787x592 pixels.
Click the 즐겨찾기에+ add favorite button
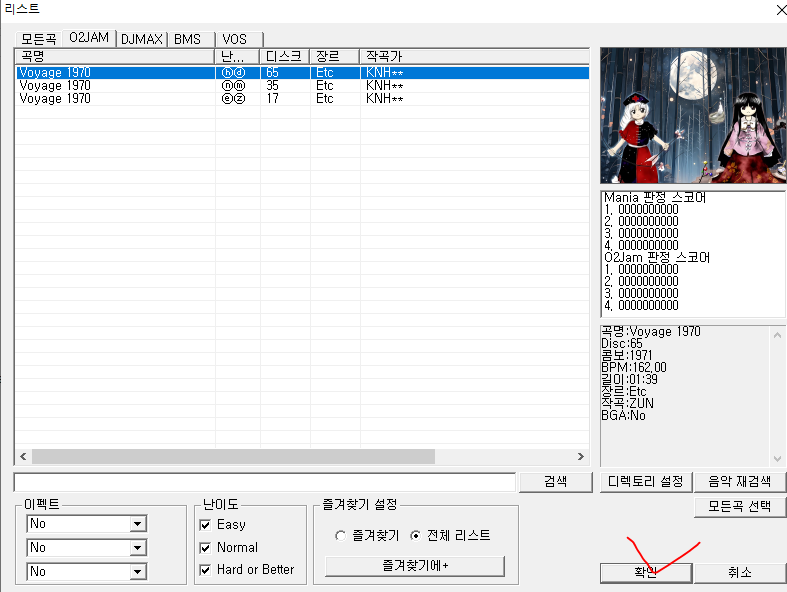(x=415, y=566)
